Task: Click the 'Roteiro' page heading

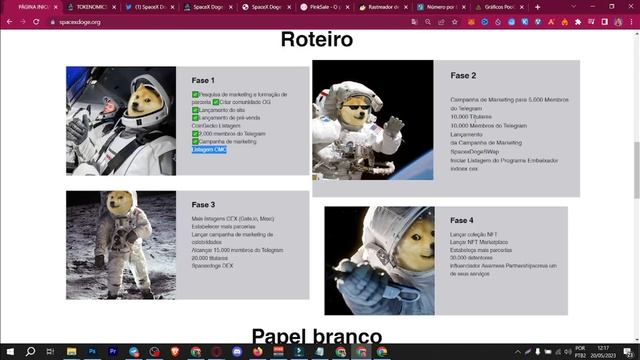Action: click(317, 40)
